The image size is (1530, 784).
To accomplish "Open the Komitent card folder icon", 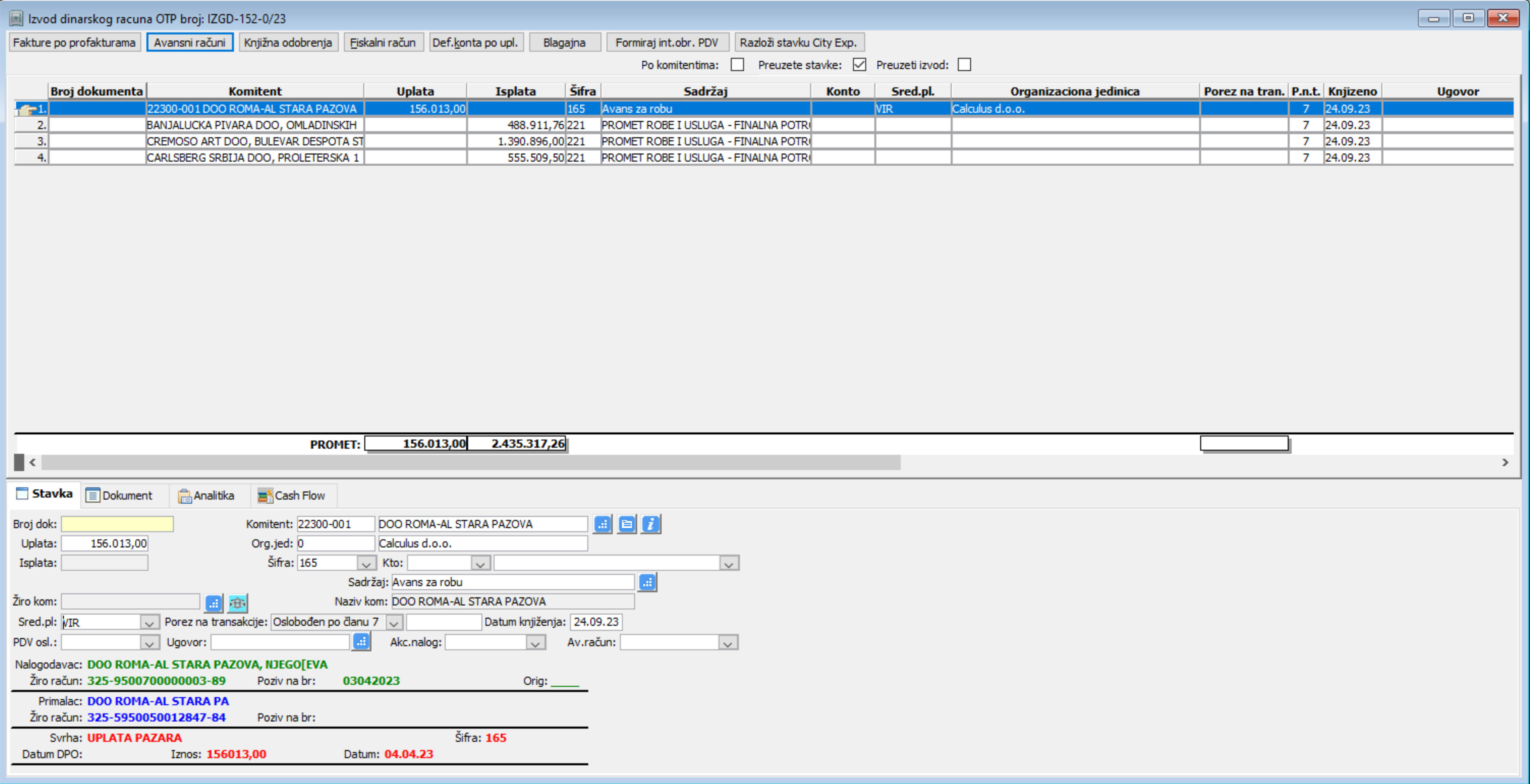I will tap(627, 524).
